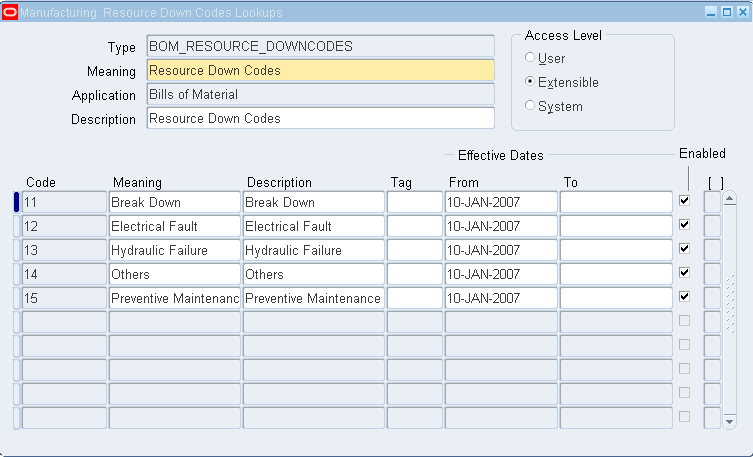Click scrollbar up arrow in lookup table
The height and width of the screenshot is (457, 753).
729,198
